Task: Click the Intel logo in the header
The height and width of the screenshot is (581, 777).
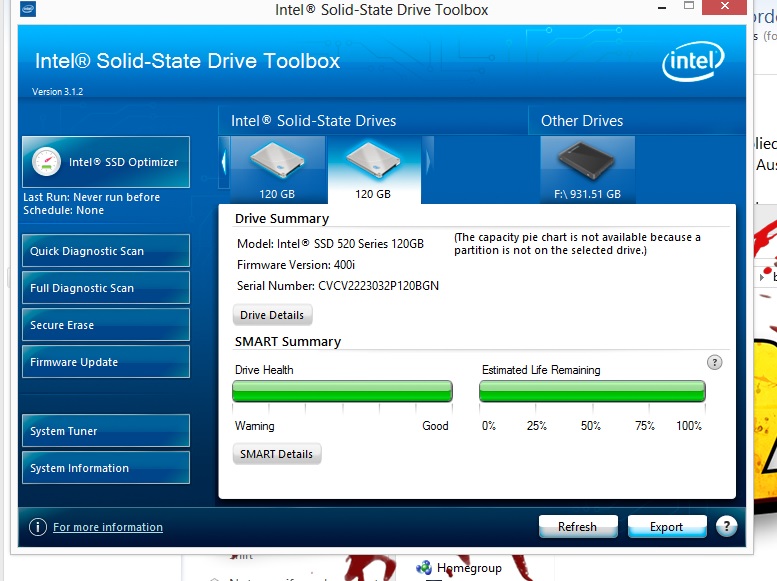Action: pyautogui.click(x=693, y=61)
